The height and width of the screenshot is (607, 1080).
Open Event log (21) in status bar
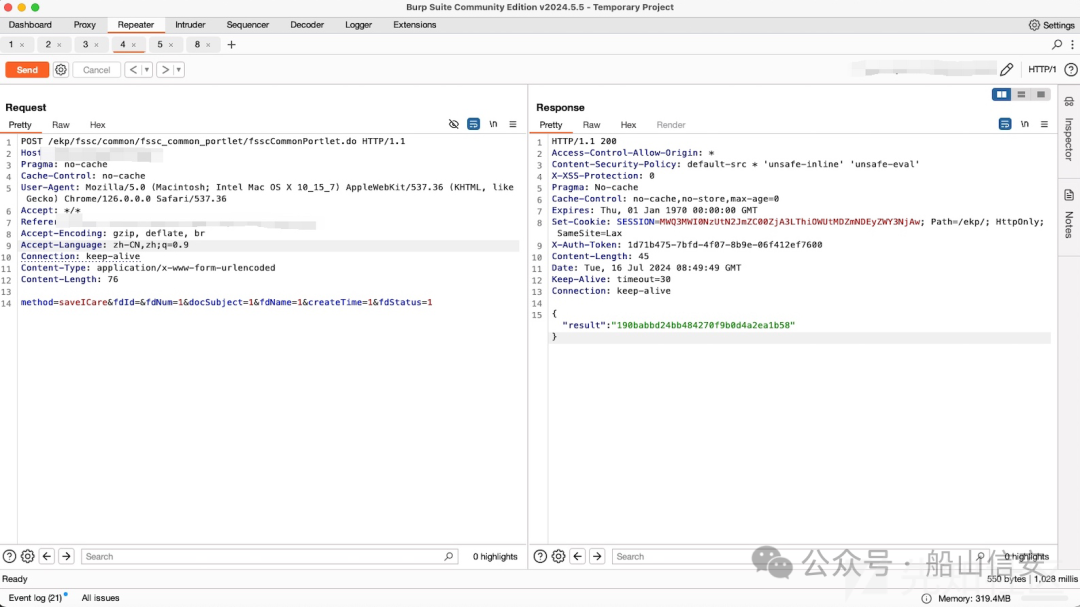[35, 598]
